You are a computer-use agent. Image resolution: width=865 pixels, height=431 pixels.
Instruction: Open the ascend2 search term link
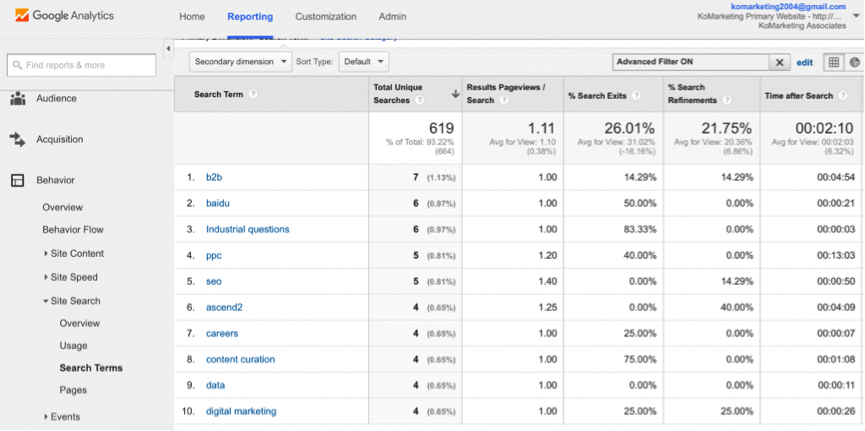(224, 307)
